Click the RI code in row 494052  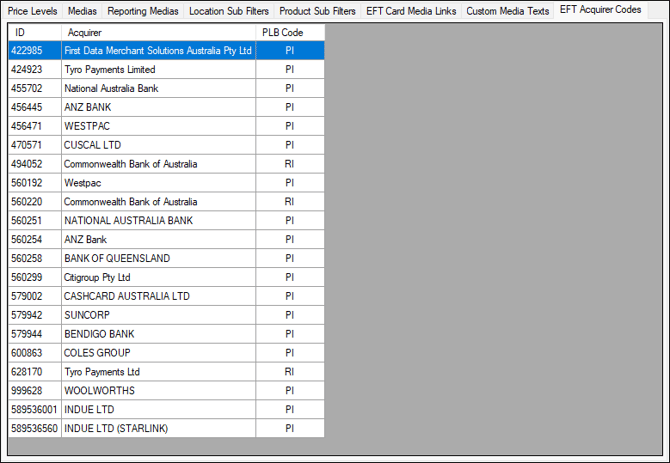point(290,164)
